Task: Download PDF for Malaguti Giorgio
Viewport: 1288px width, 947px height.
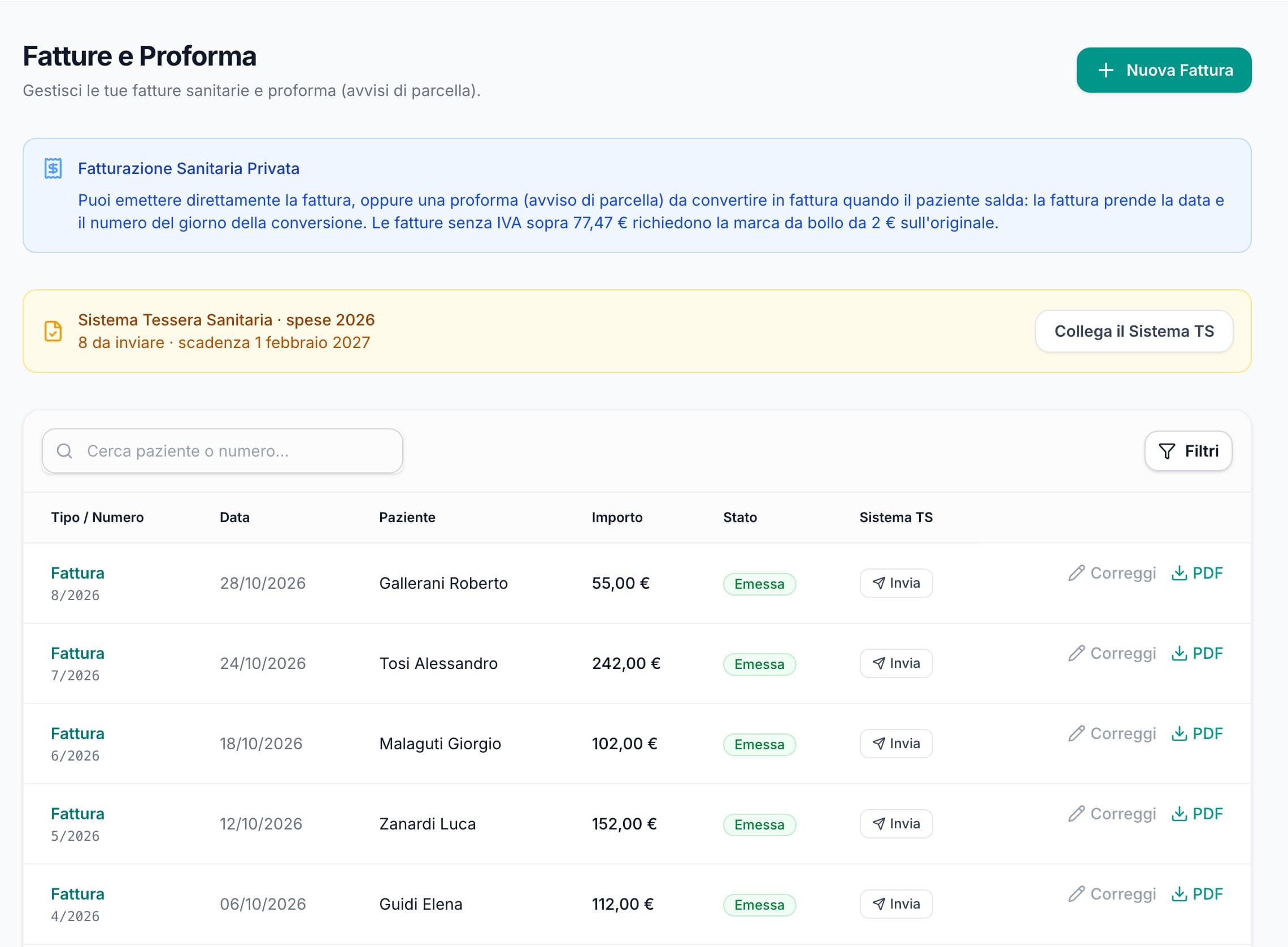Action: pyautogui.click(x=1196, y=734)
